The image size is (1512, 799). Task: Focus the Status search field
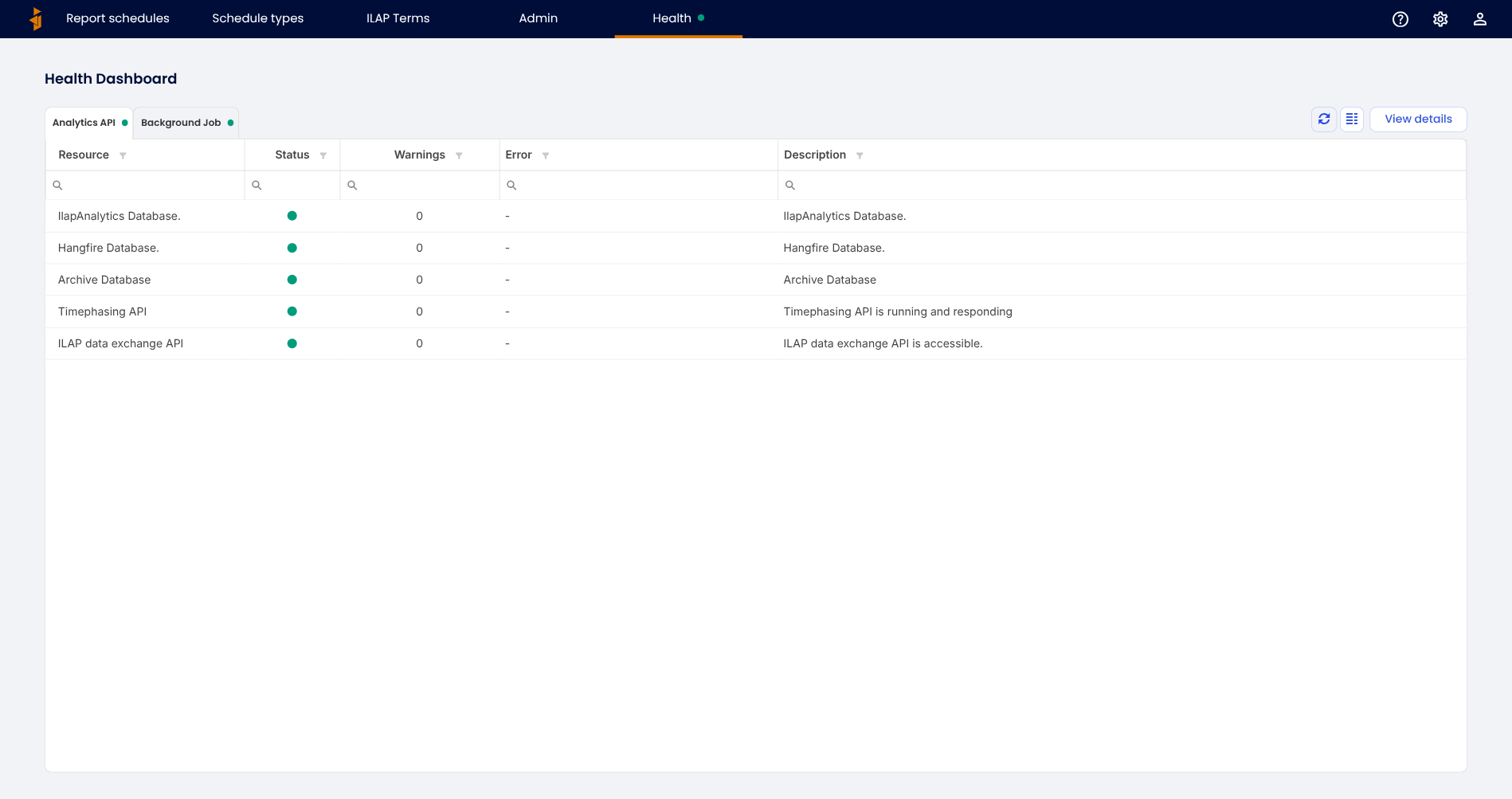pos(292,185)
